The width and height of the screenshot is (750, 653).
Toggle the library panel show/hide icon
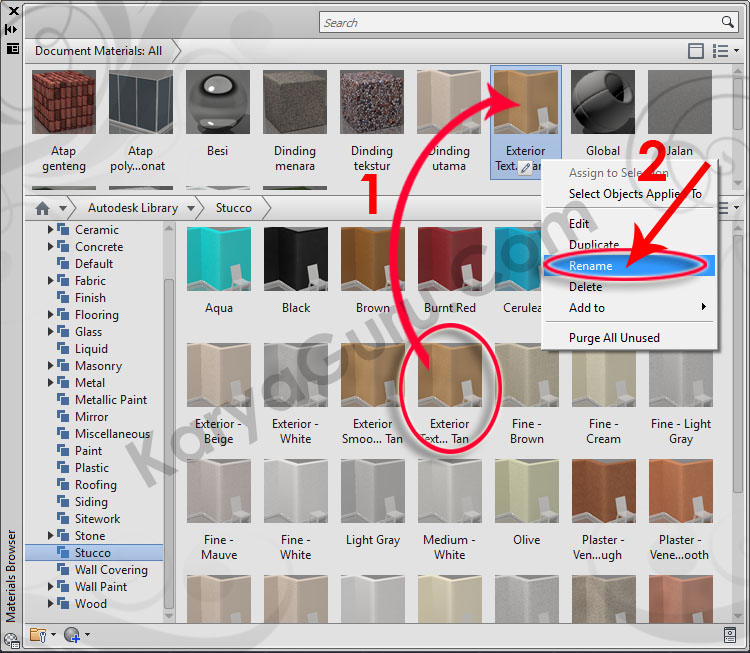(x=696, y=51)
